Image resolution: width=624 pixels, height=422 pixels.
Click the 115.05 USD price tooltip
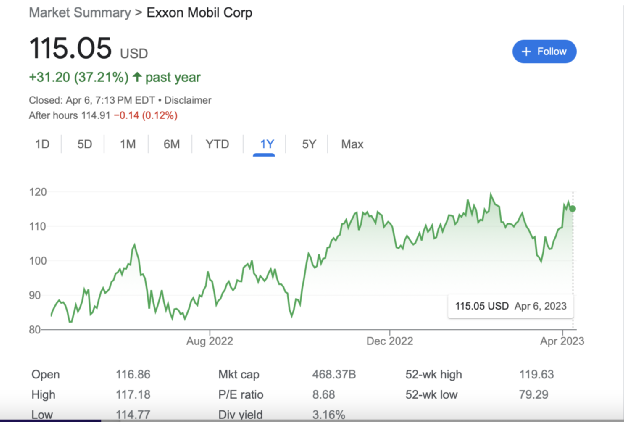coord(510,305)
